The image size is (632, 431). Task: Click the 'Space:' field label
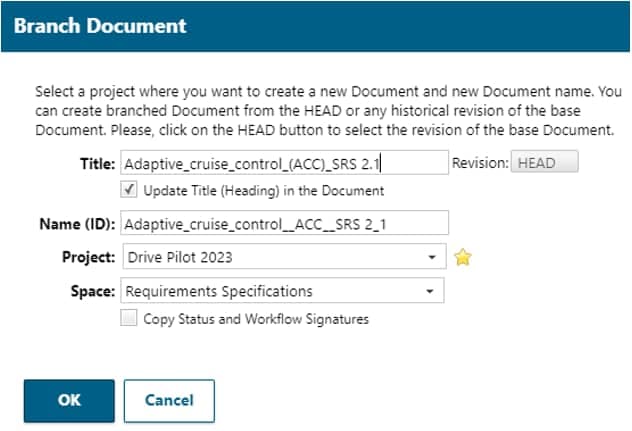tap(92, 292)
